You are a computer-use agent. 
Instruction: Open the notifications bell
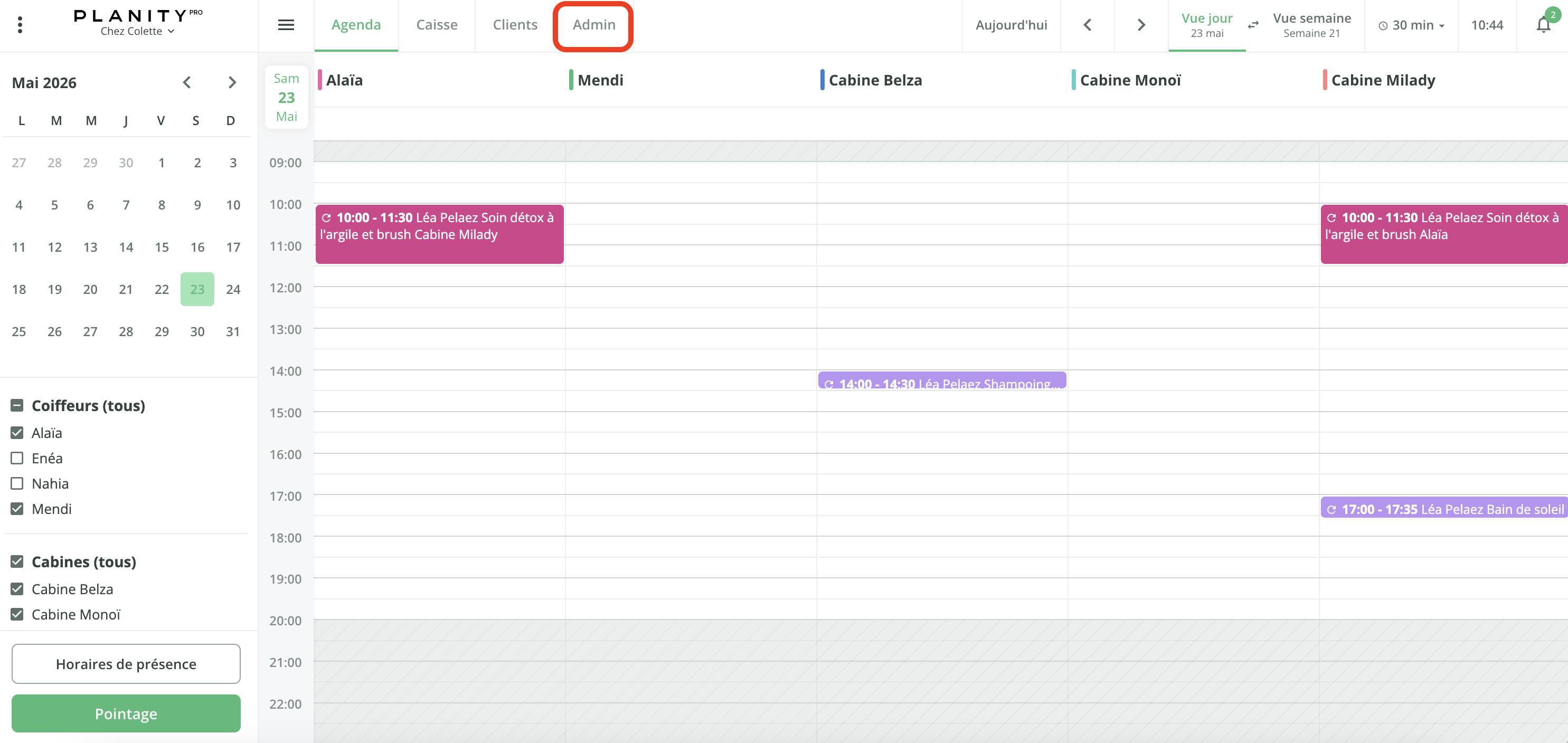pyautogui.click(x=1543, y=25)
